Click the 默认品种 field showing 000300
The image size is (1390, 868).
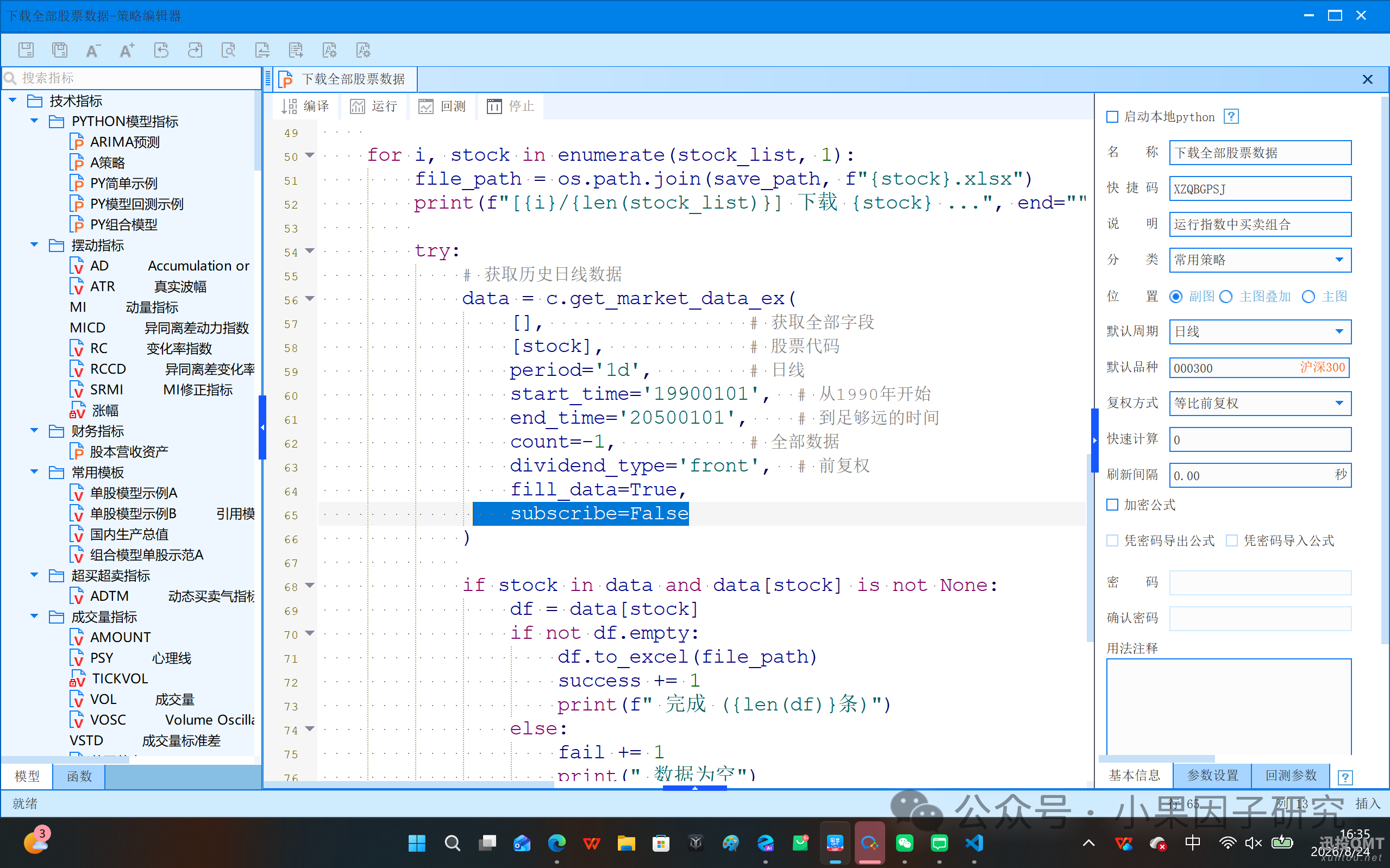click(x=1260, y=368)
